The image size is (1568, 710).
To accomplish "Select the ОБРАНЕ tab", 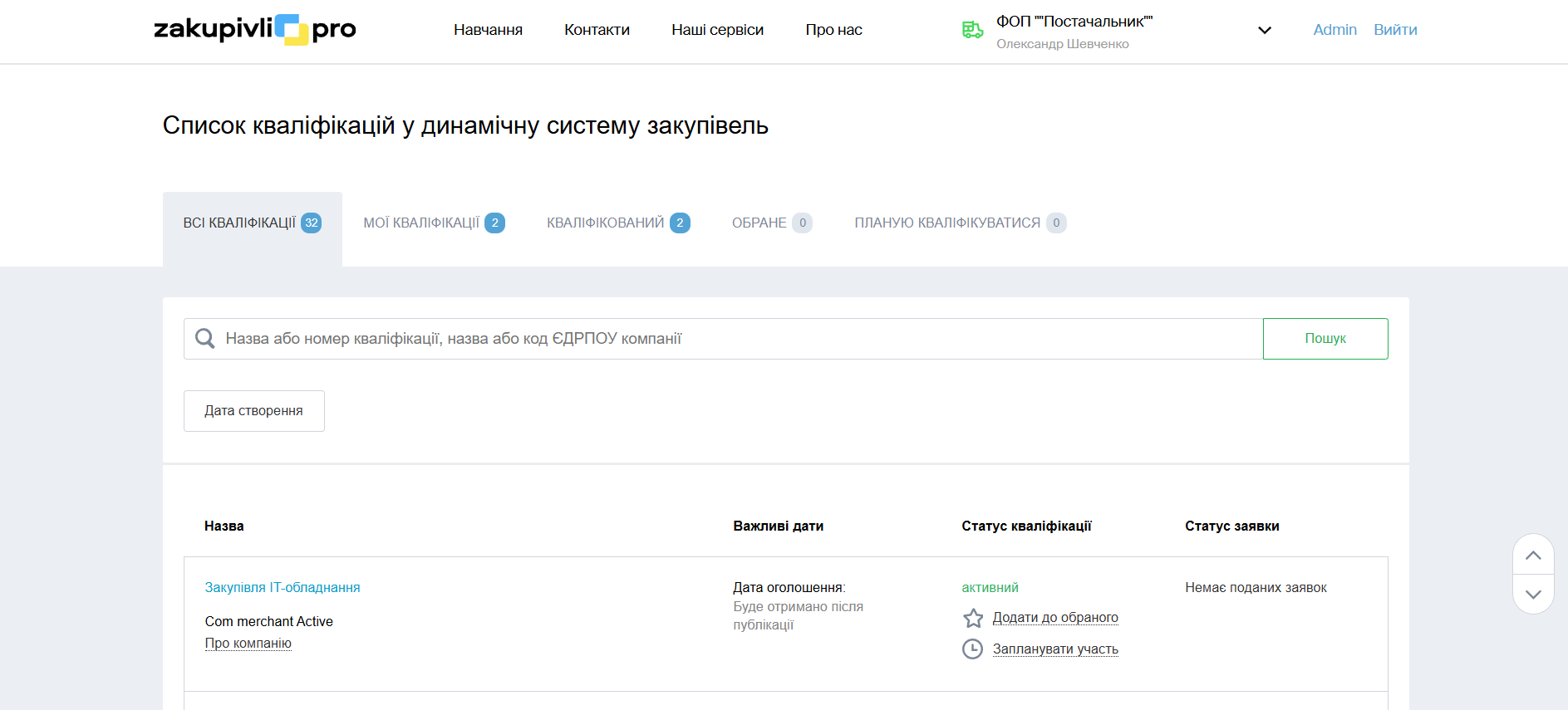I will click(x=771, y=223).
